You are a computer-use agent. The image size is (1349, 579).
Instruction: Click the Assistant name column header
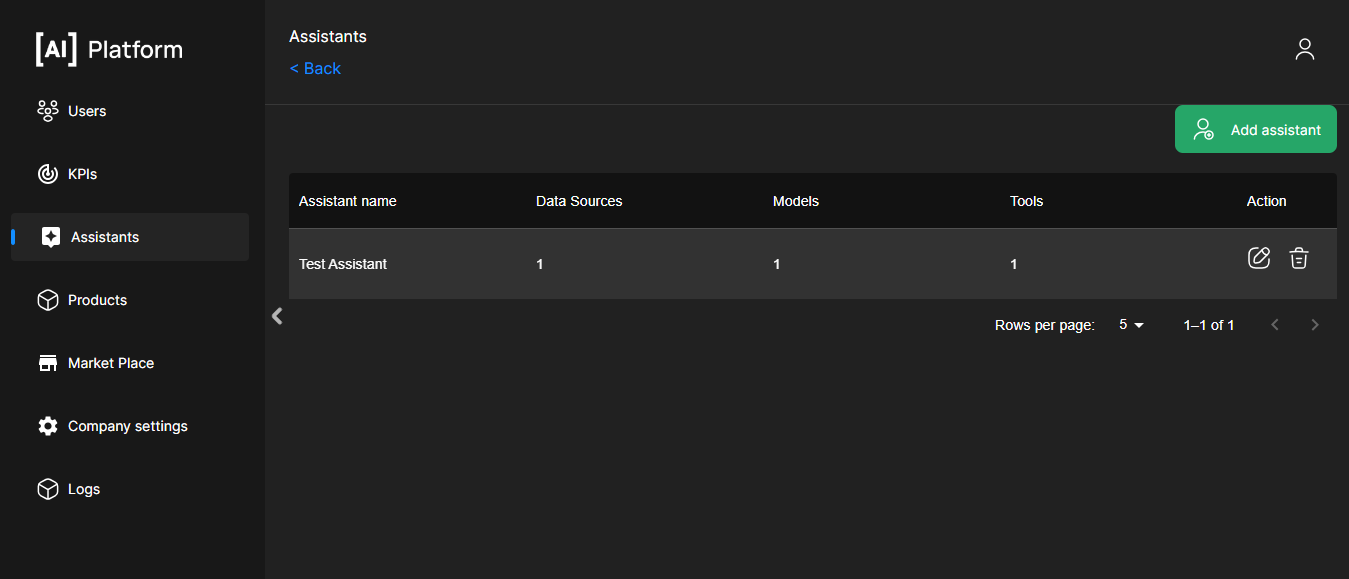[348, 201]
